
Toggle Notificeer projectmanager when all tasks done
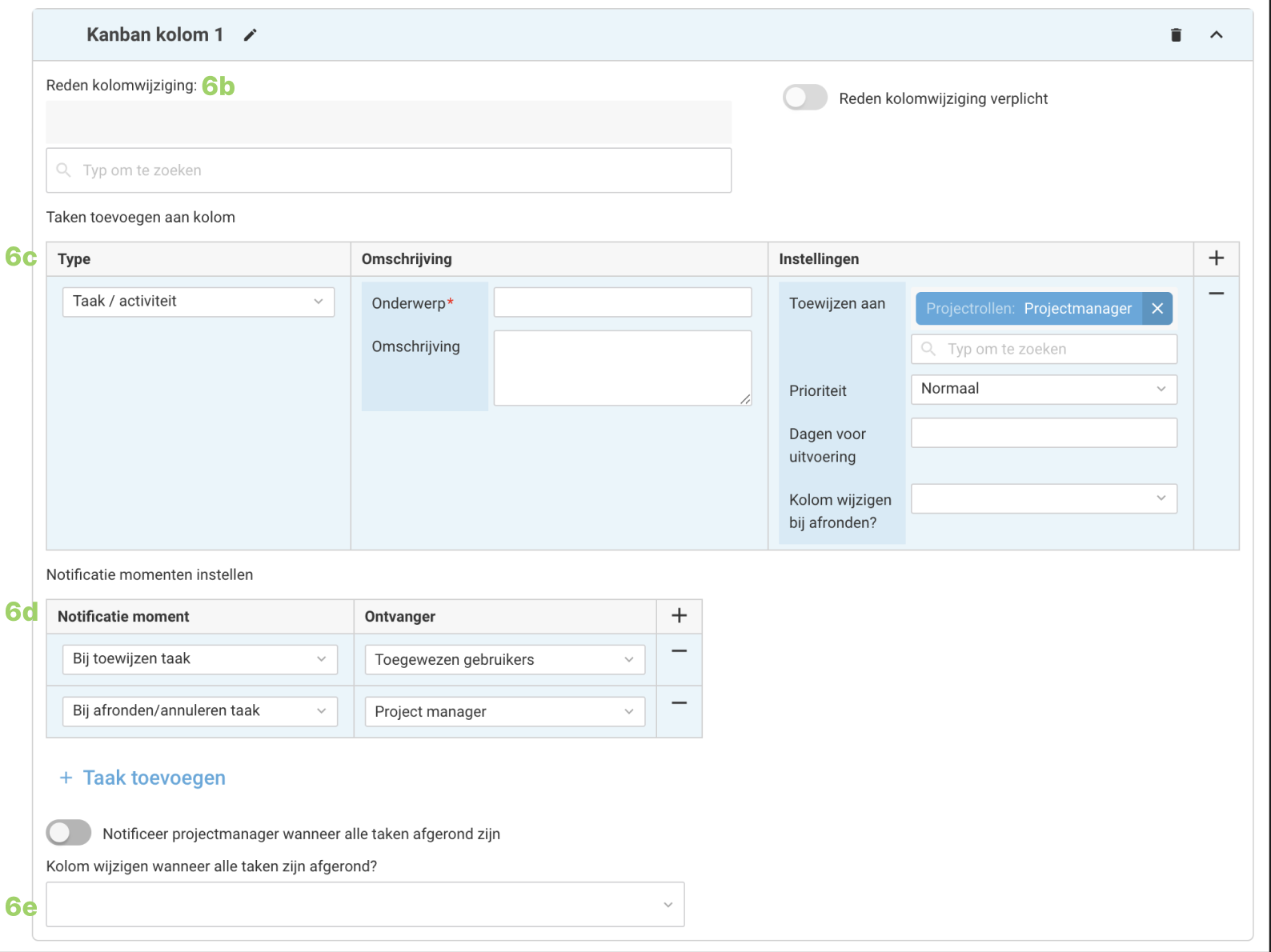point(69,833)
